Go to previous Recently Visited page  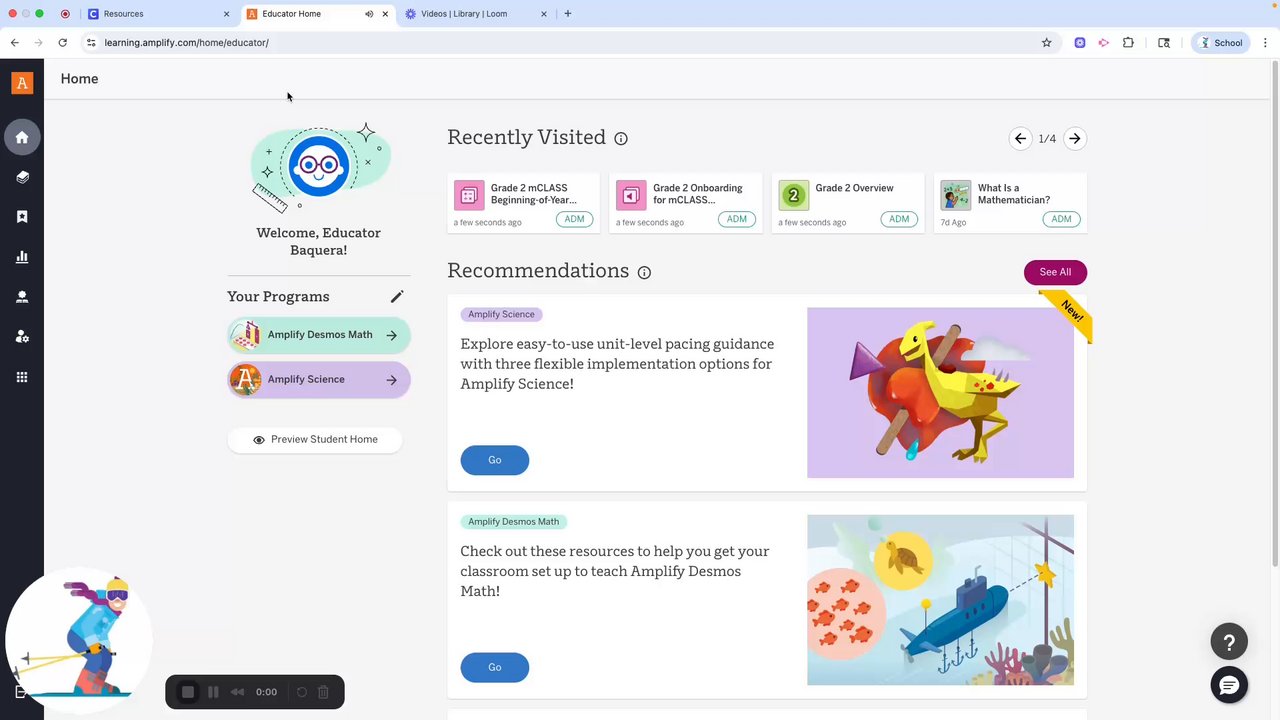tap(1020, 139)
